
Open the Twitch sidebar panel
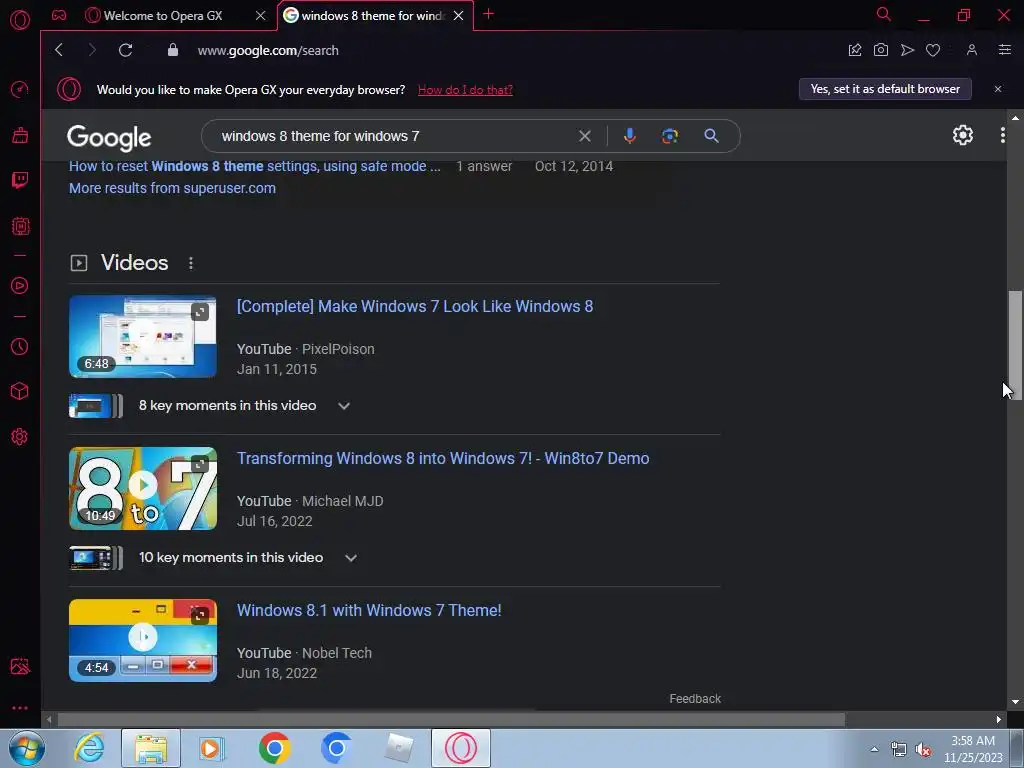pos(20,180)
